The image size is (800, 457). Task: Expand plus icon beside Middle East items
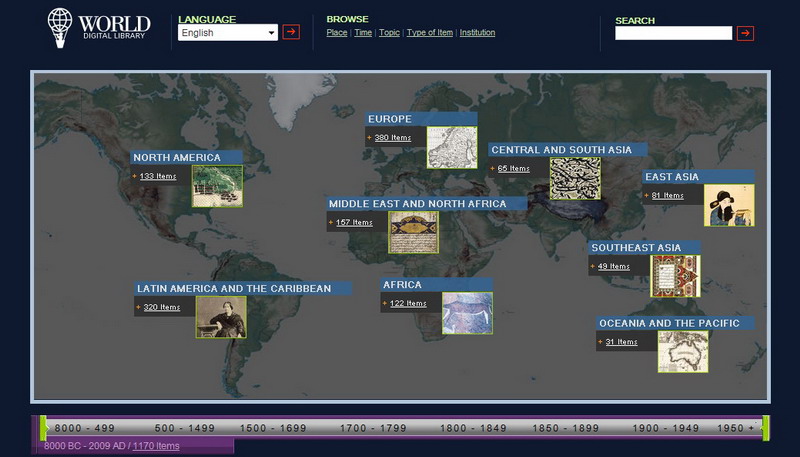331,223
